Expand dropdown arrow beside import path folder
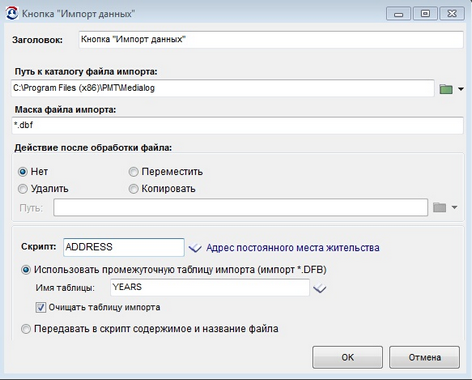Image resolution: width=472 pixels, height=380 pixels. tap(461, 89)
